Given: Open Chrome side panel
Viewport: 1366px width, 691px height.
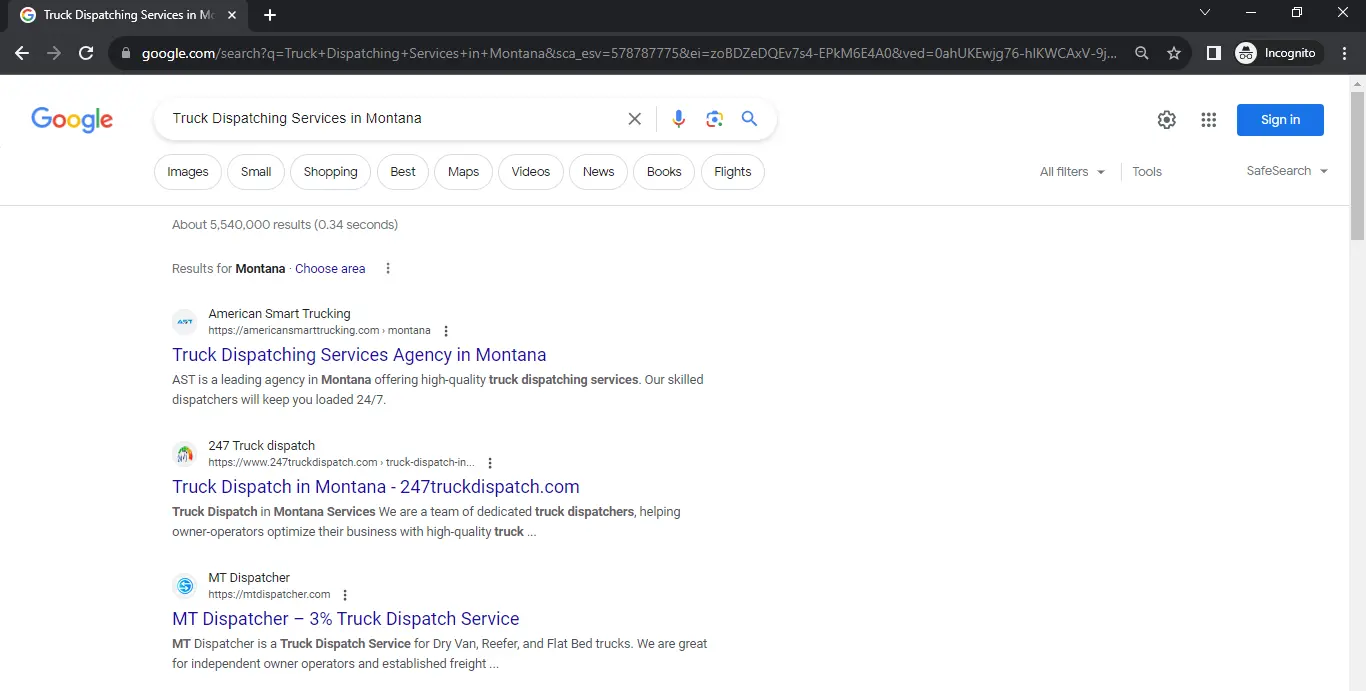Looking at the screenshot, I should click(1213, 53).
